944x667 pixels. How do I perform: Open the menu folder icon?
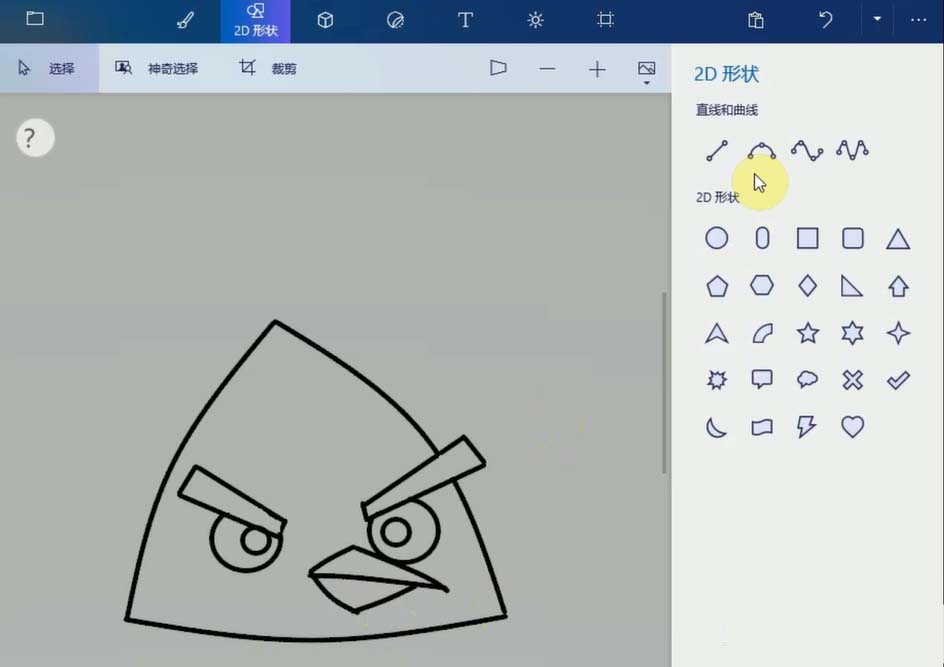tap(35, 19)
